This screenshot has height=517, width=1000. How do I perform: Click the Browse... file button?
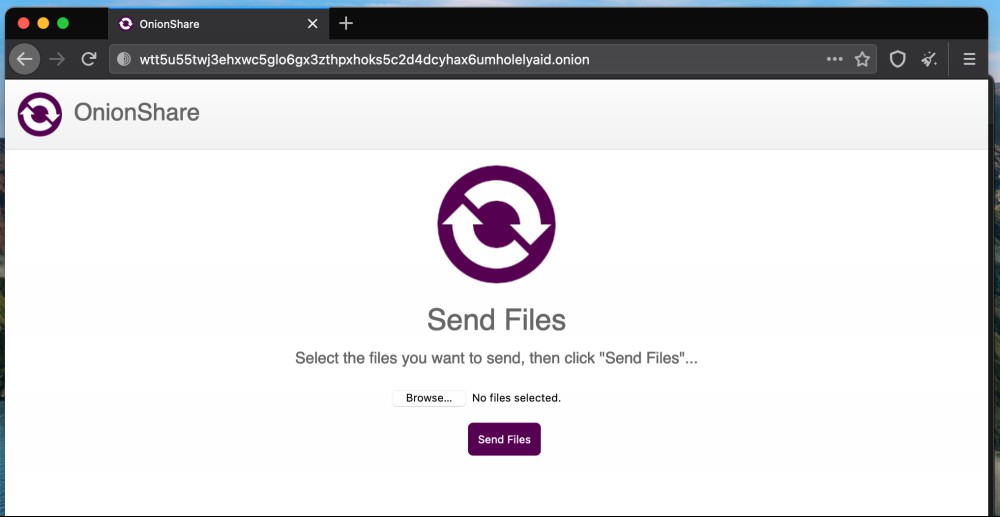(x=429, y=398)
